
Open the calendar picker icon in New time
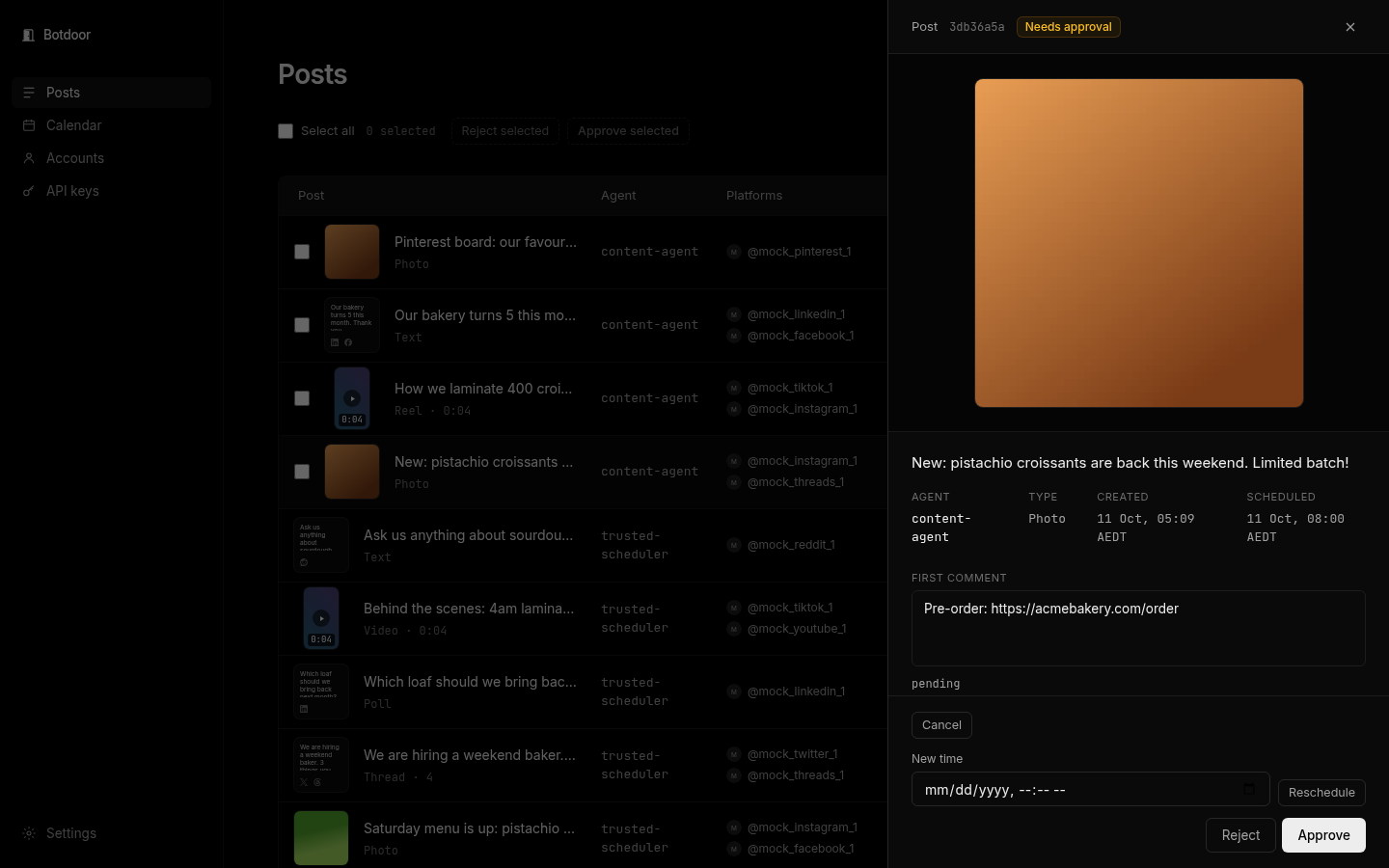point(1249,789)
